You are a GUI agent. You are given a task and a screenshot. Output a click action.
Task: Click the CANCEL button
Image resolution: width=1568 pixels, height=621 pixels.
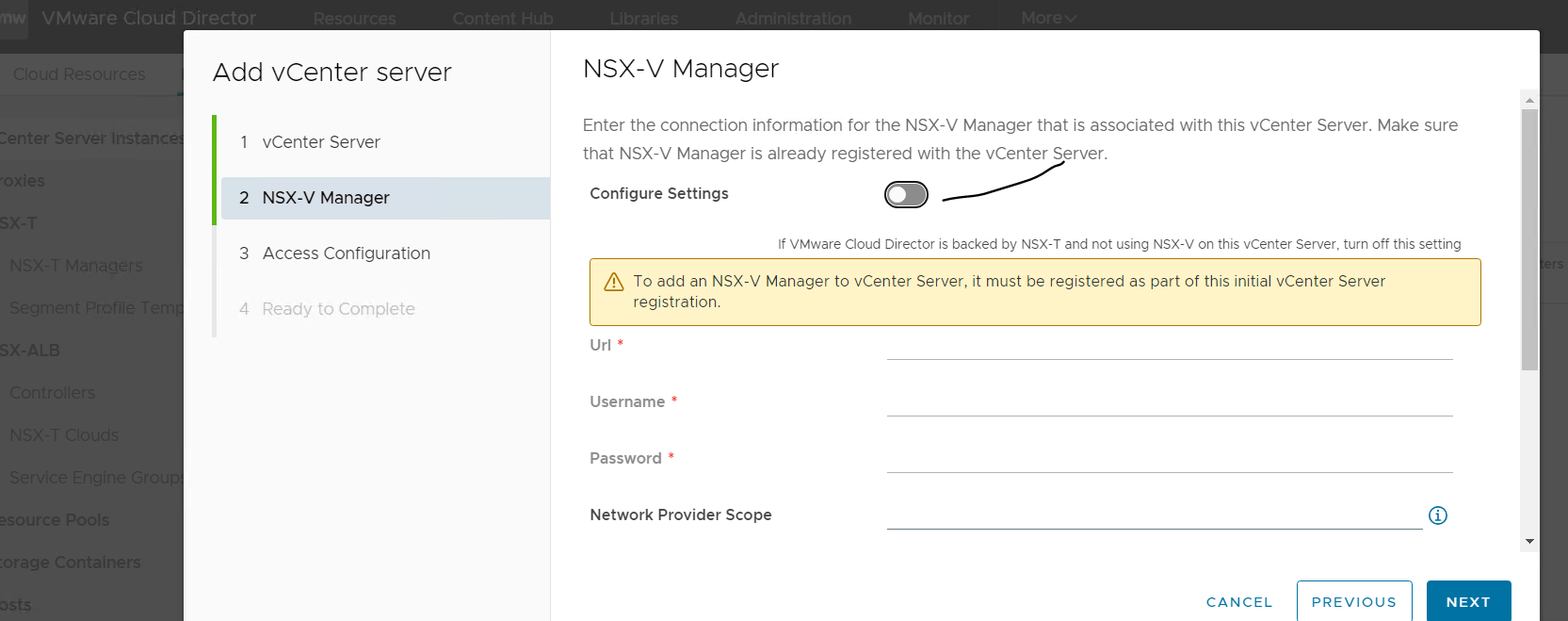(x=1239, y=602)
